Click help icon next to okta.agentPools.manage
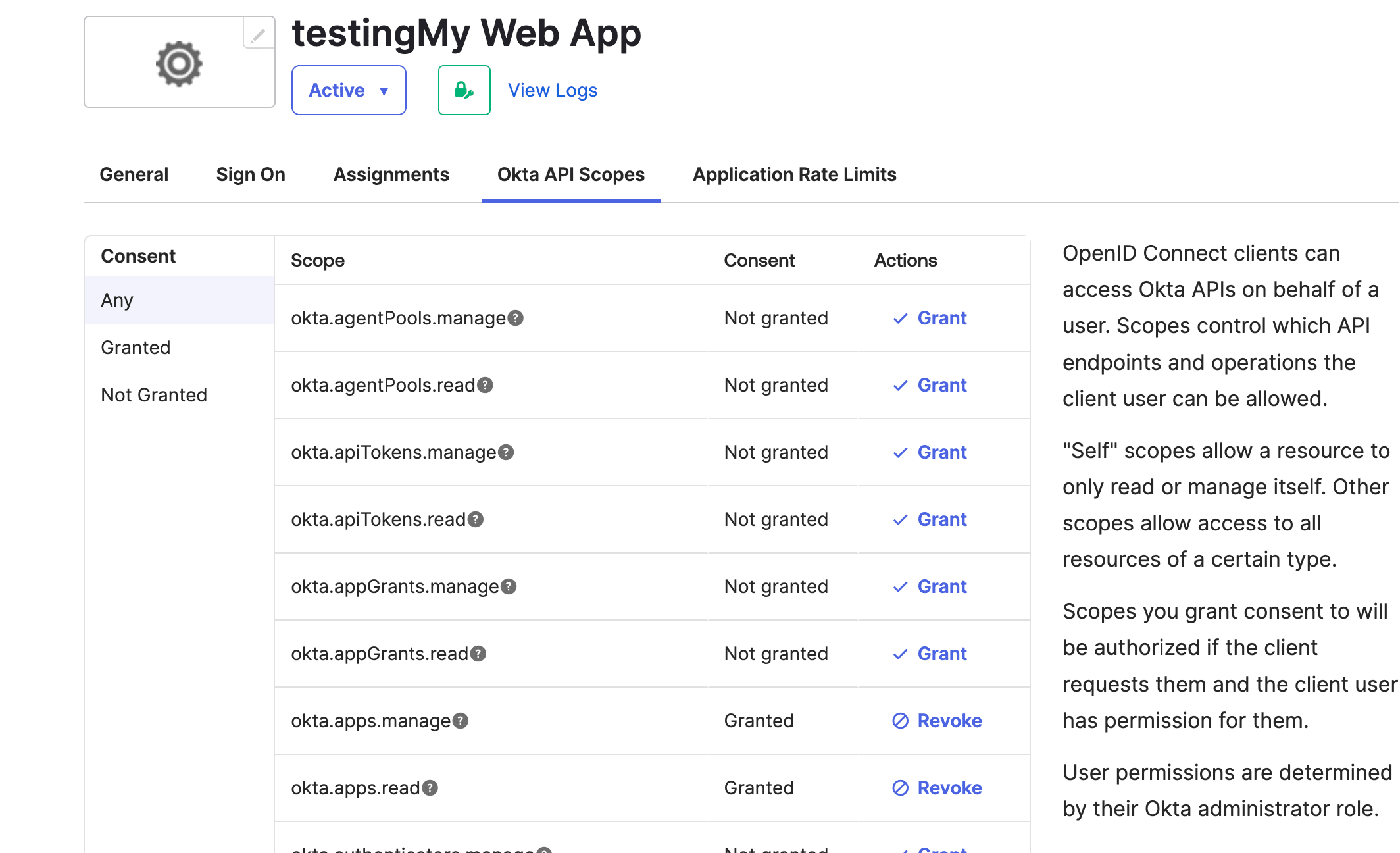Image resolution: width=1400 pixels, height=853 pixels. [x=516, y=318]
